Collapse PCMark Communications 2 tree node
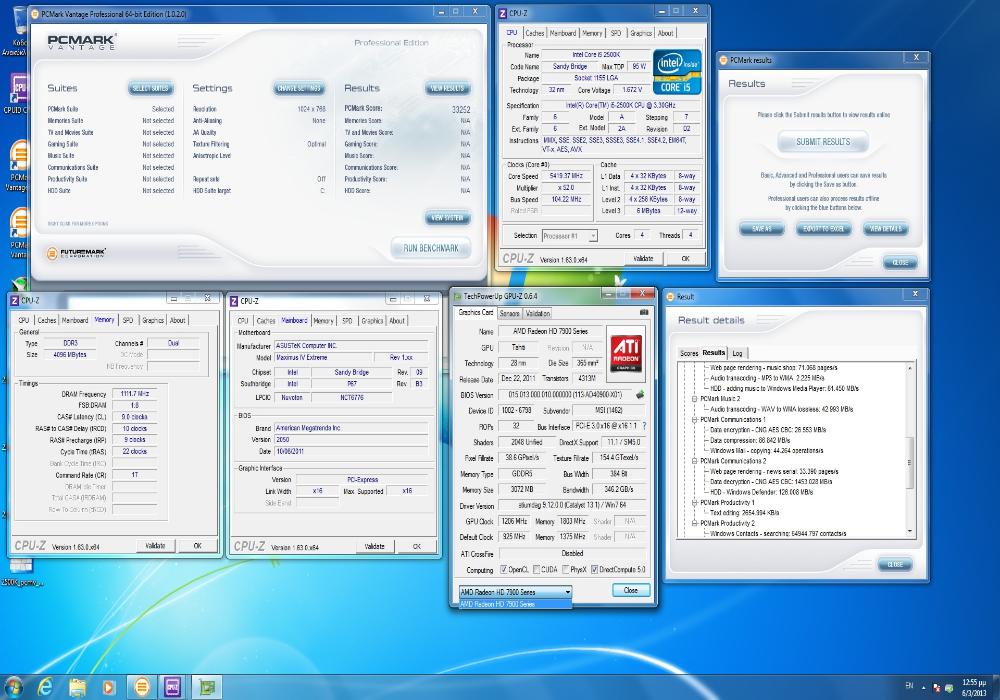1000x700 pixels. click(x=694, y=460)
